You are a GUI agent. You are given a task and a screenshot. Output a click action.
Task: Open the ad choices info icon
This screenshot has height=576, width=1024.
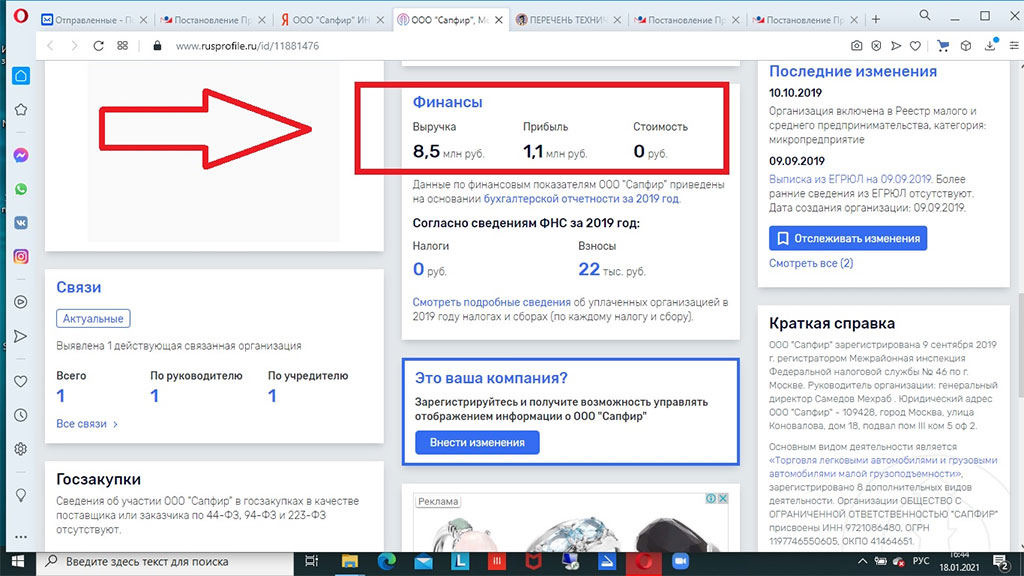pos(709,499)
